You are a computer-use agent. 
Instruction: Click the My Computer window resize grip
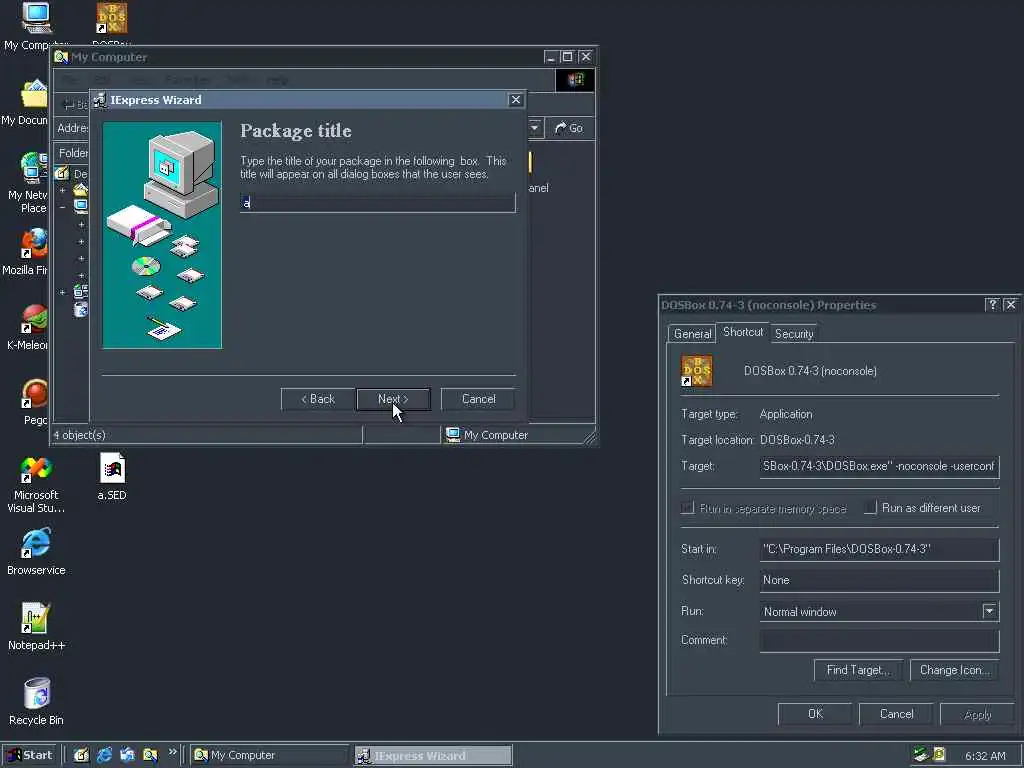(x=590, y=438)
